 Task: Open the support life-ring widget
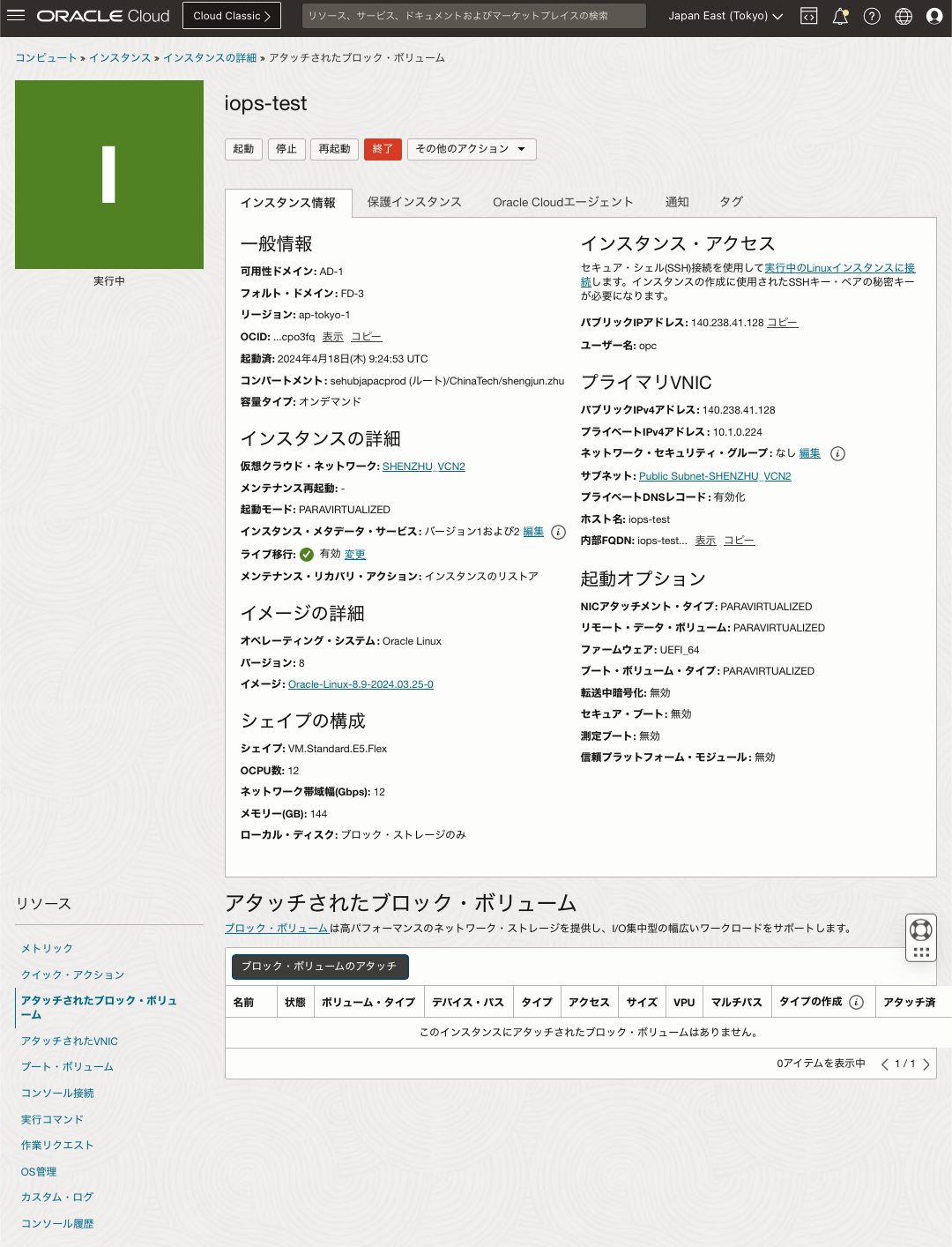pos(920,930)
